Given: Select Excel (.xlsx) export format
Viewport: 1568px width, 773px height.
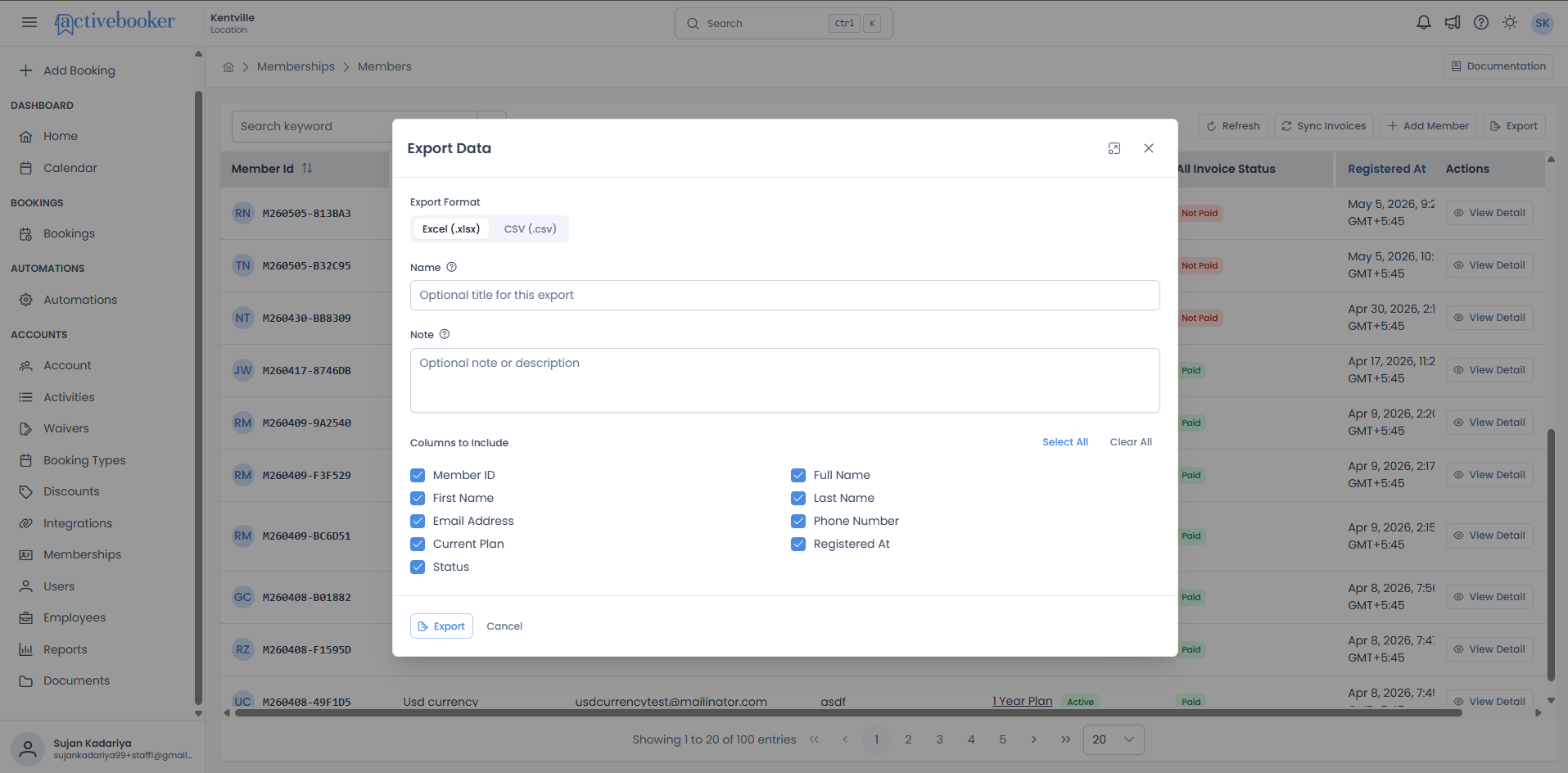Looking at the screenshot, I should tap(451, 228).
